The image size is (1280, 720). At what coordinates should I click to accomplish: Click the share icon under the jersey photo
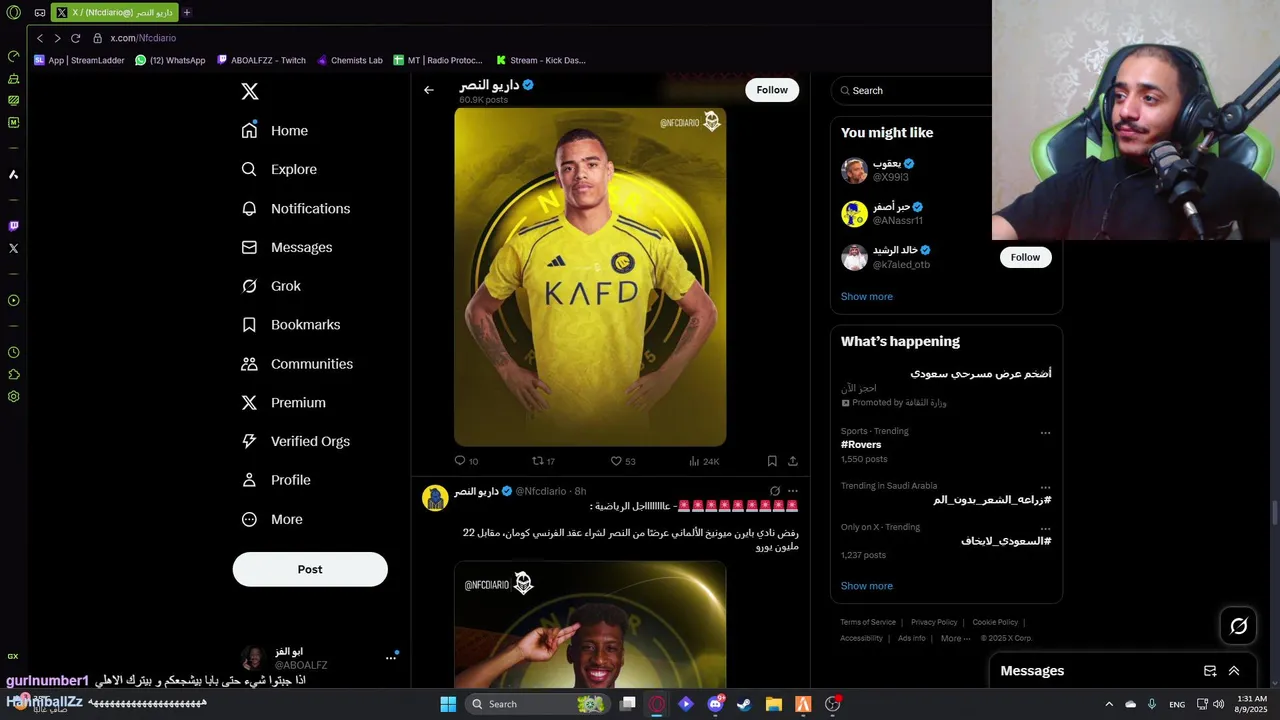793,461
